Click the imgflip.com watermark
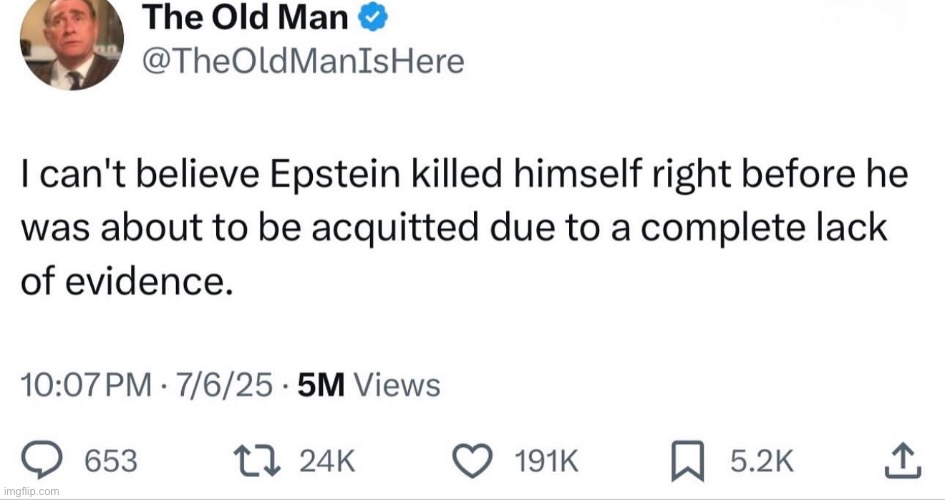The image size is (945, 500). (x=31, y=491)
